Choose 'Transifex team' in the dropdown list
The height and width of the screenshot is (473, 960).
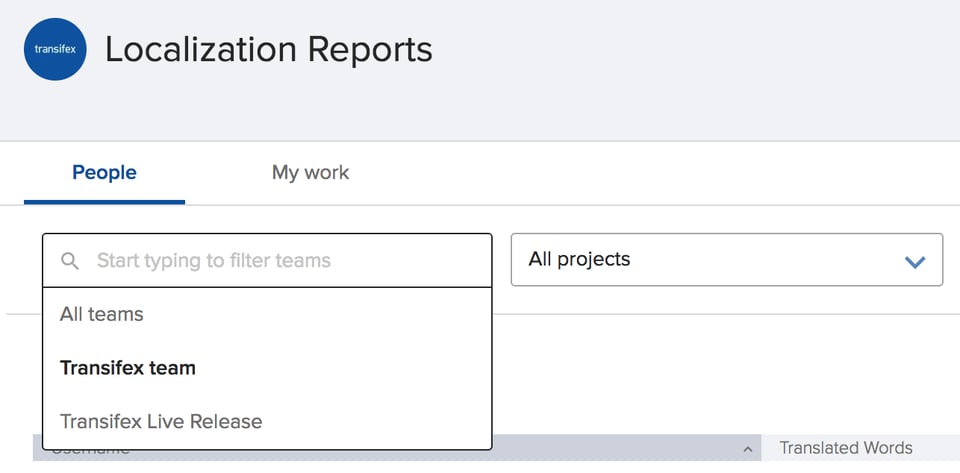128,368
